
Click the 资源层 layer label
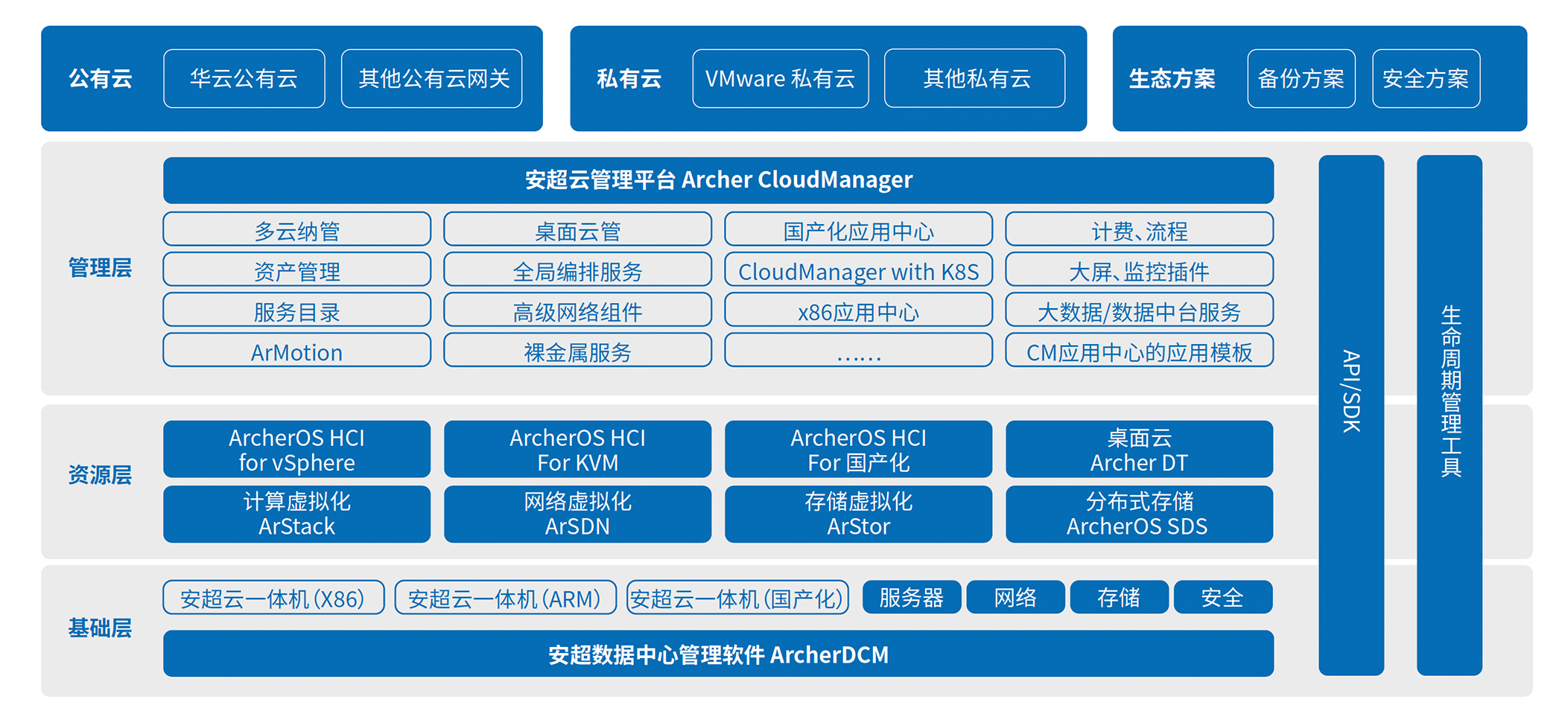pos(100,475)
